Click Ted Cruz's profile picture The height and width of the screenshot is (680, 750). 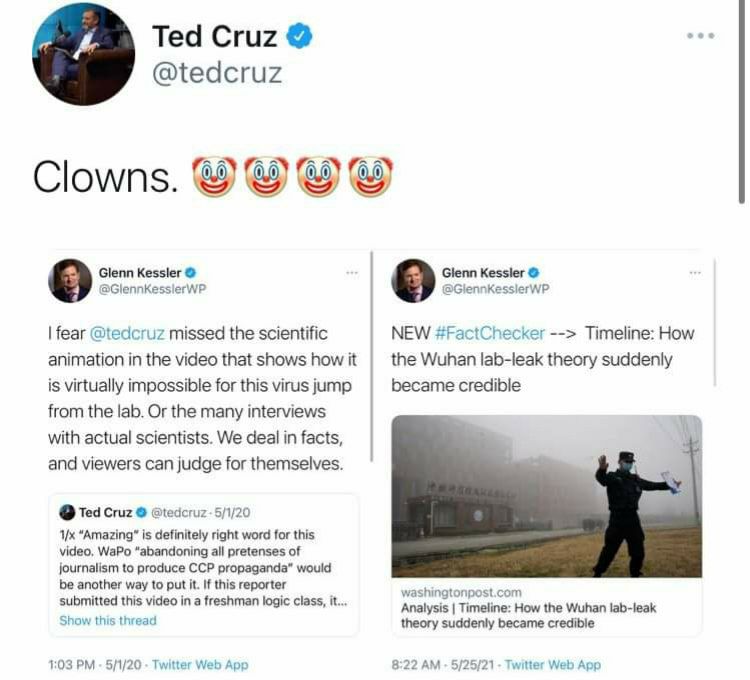(x=84, y=55)
